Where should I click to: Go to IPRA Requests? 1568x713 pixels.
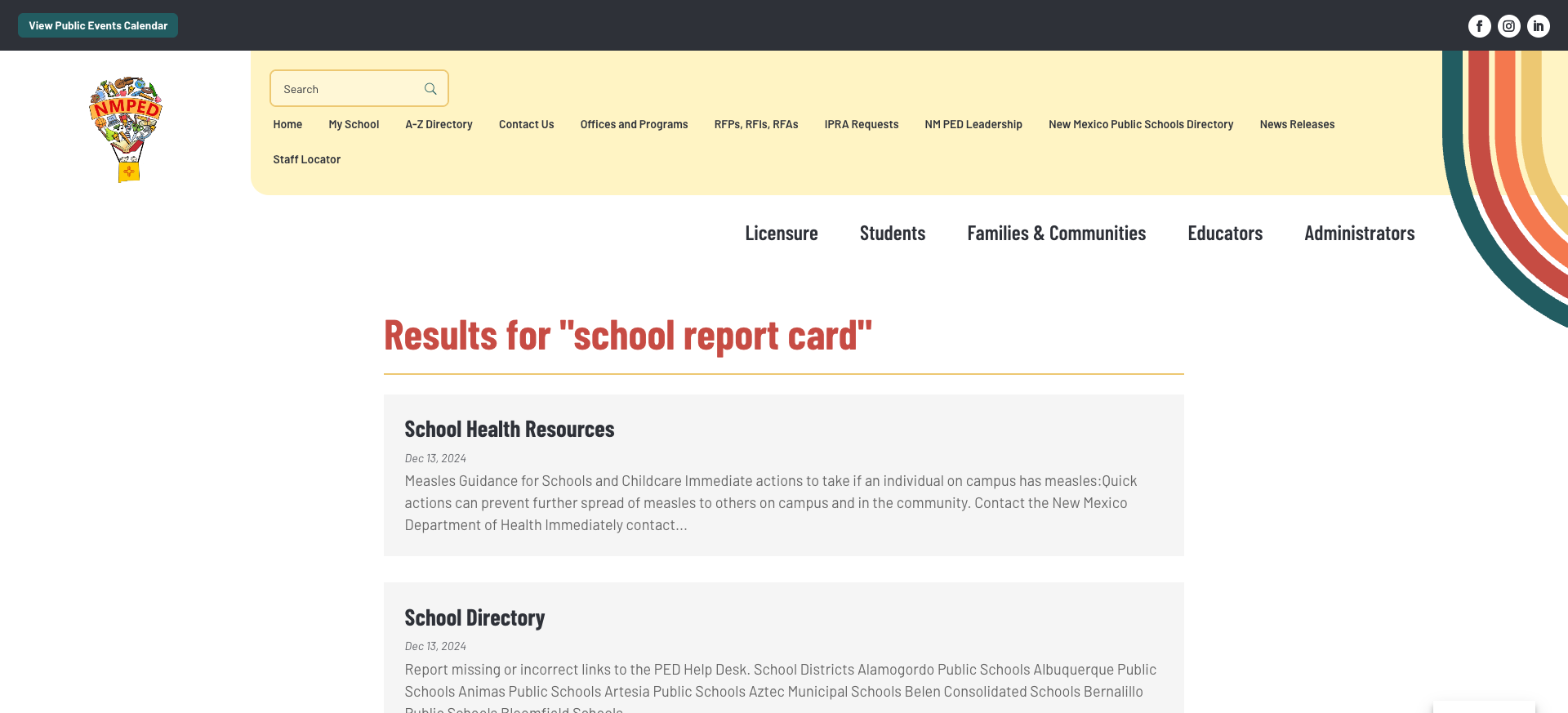point(861,124)
